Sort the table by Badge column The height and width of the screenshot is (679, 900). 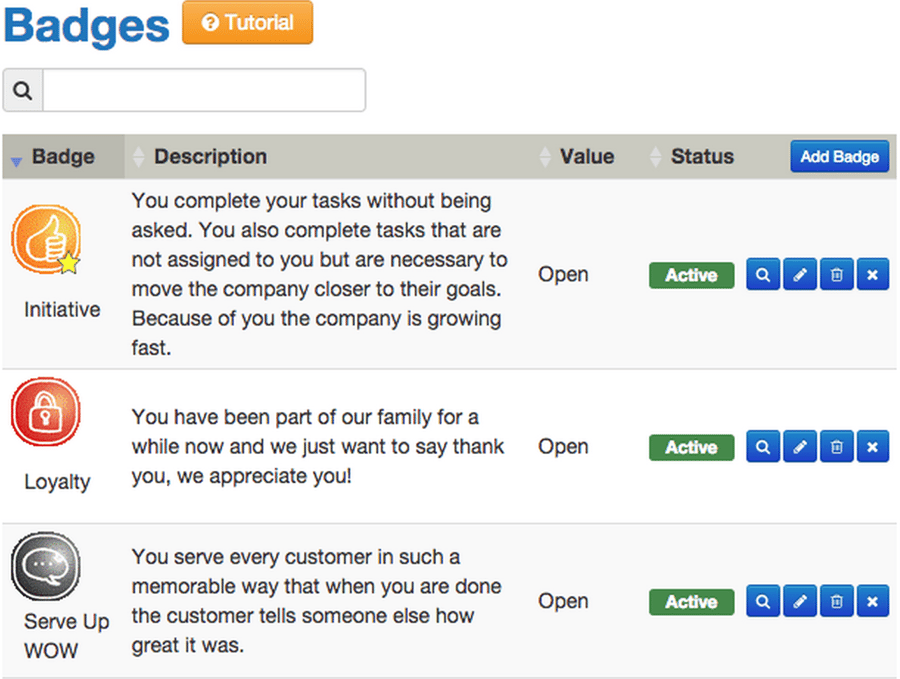pos(62,157)
